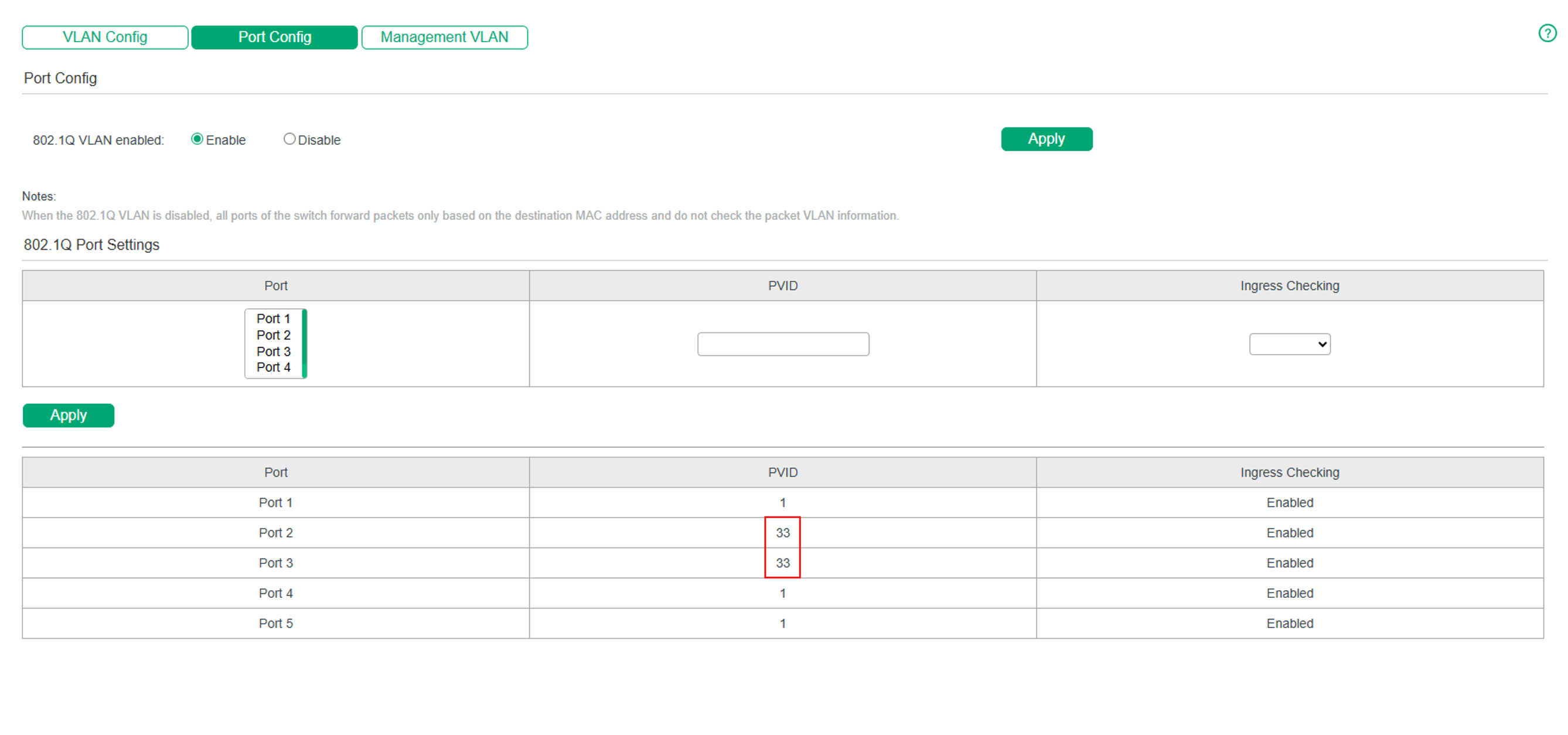
Task: Click the Port 2 row in status table
Action: (x=783, y=533)
